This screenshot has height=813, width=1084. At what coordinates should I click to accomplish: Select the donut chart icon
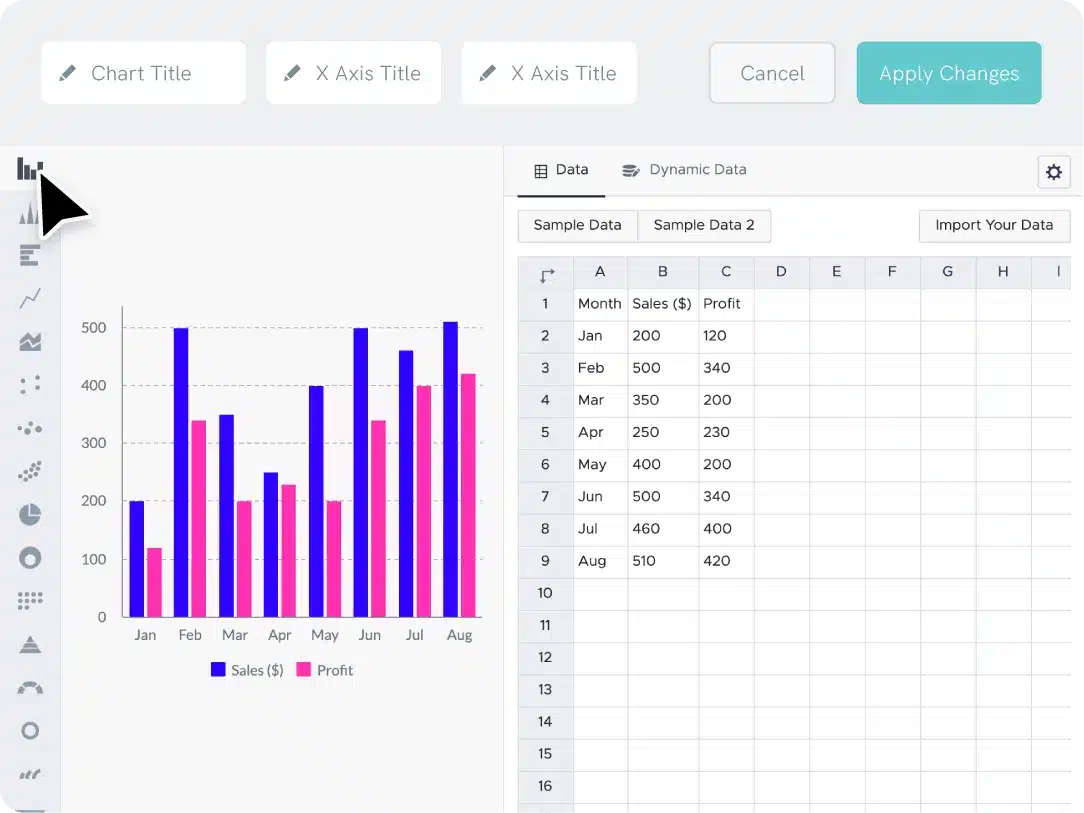click(x=30, y=558)
